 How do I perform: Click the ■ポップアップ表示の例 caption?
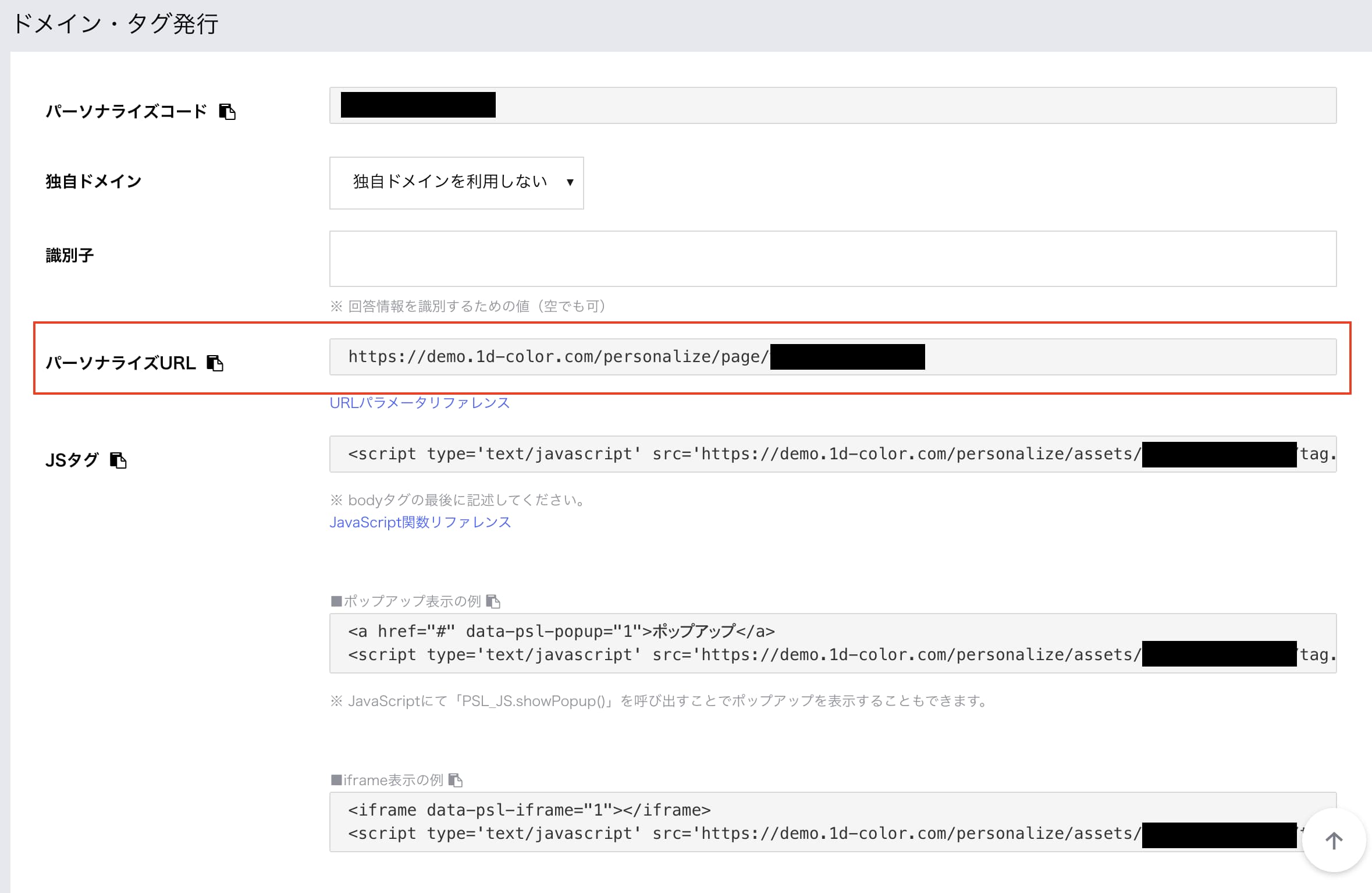tap(406, 601)
